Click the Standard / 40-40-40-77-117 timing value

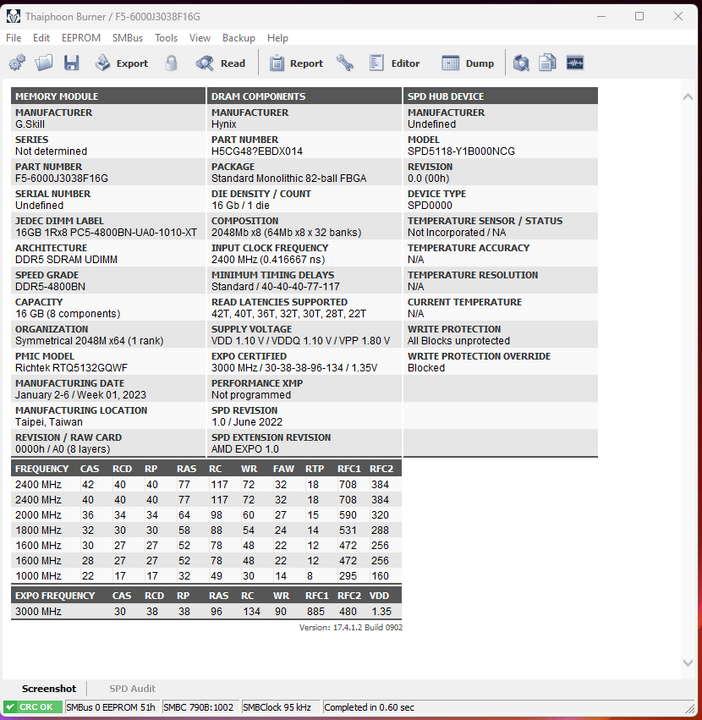275,287
